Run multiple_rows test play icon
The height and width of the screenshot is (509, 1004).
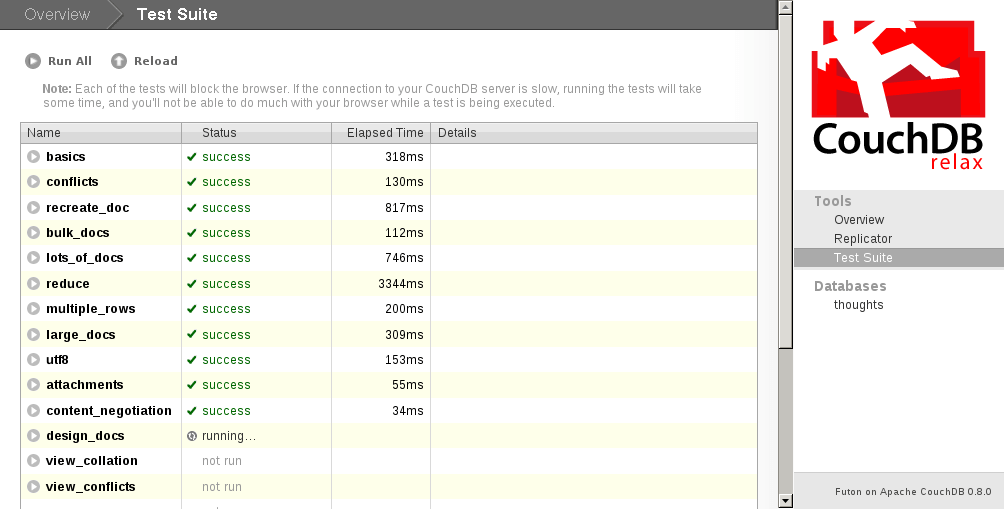[x=33, y=309]
